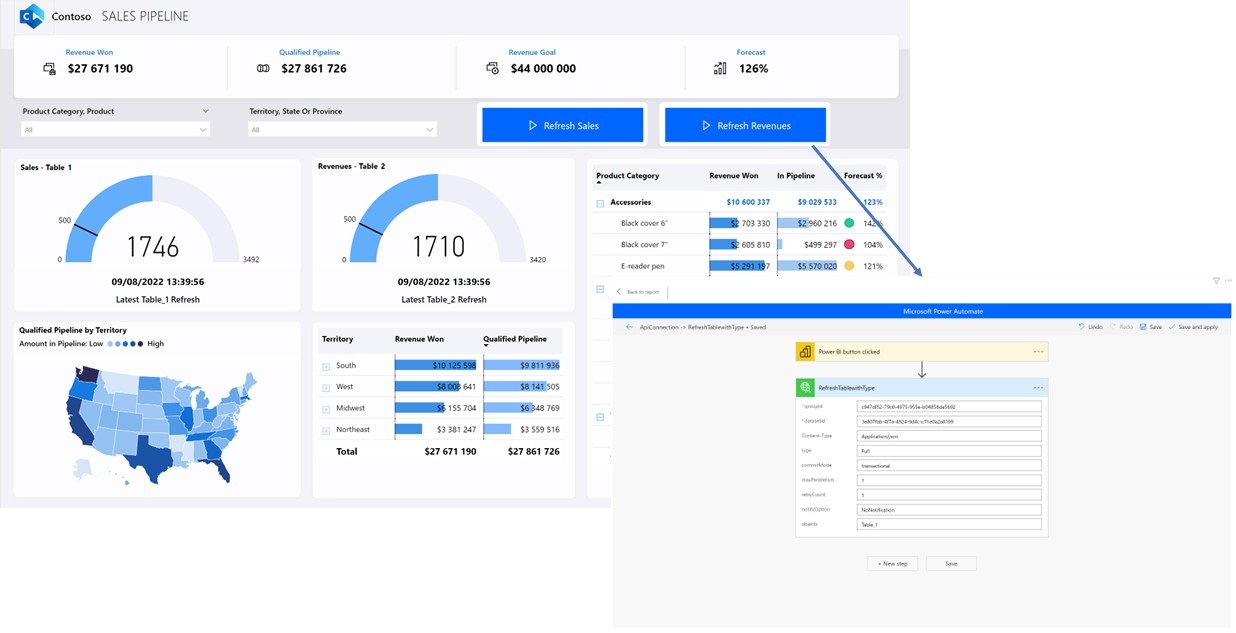Open the Product Category, Product slicer dropdown
The height and width of the screenshot is (633, 1236).
click(x=205, y=128)
